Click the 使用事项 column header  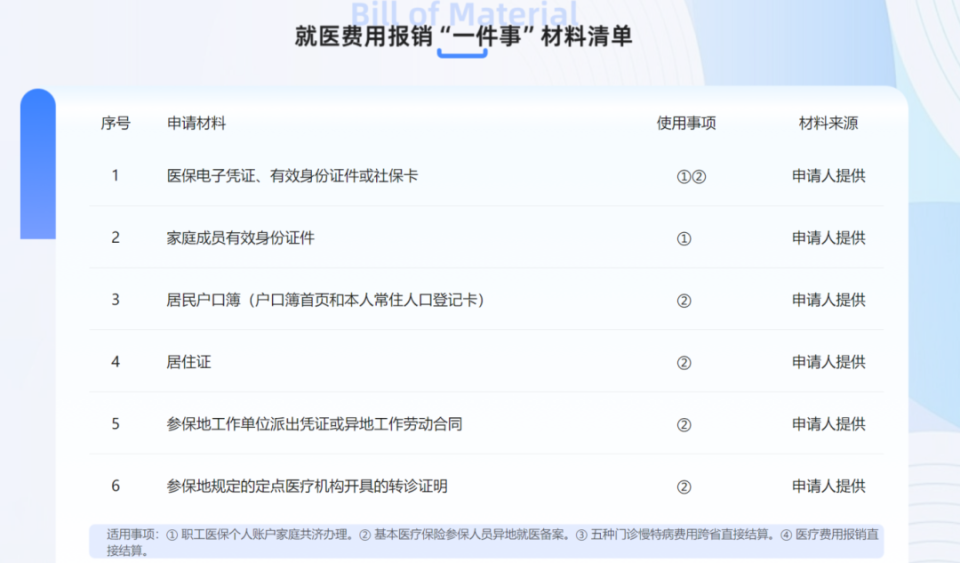(x=686, y=123)
